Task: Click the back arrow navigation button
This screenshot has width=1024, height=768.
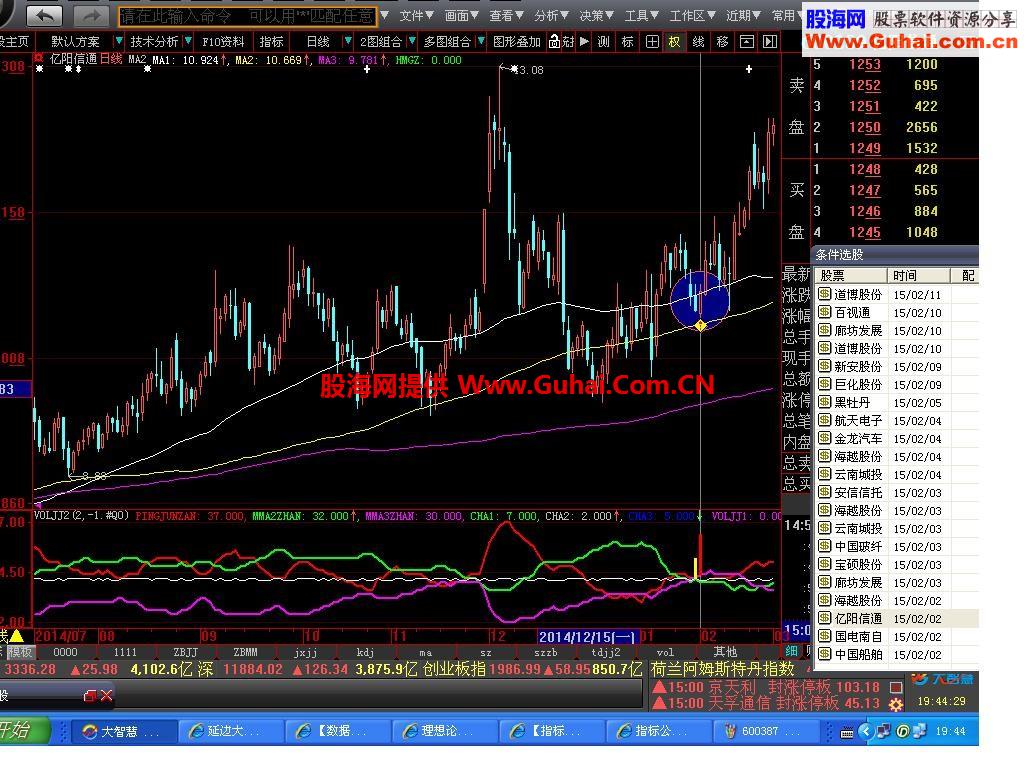Action: point(45,15)
